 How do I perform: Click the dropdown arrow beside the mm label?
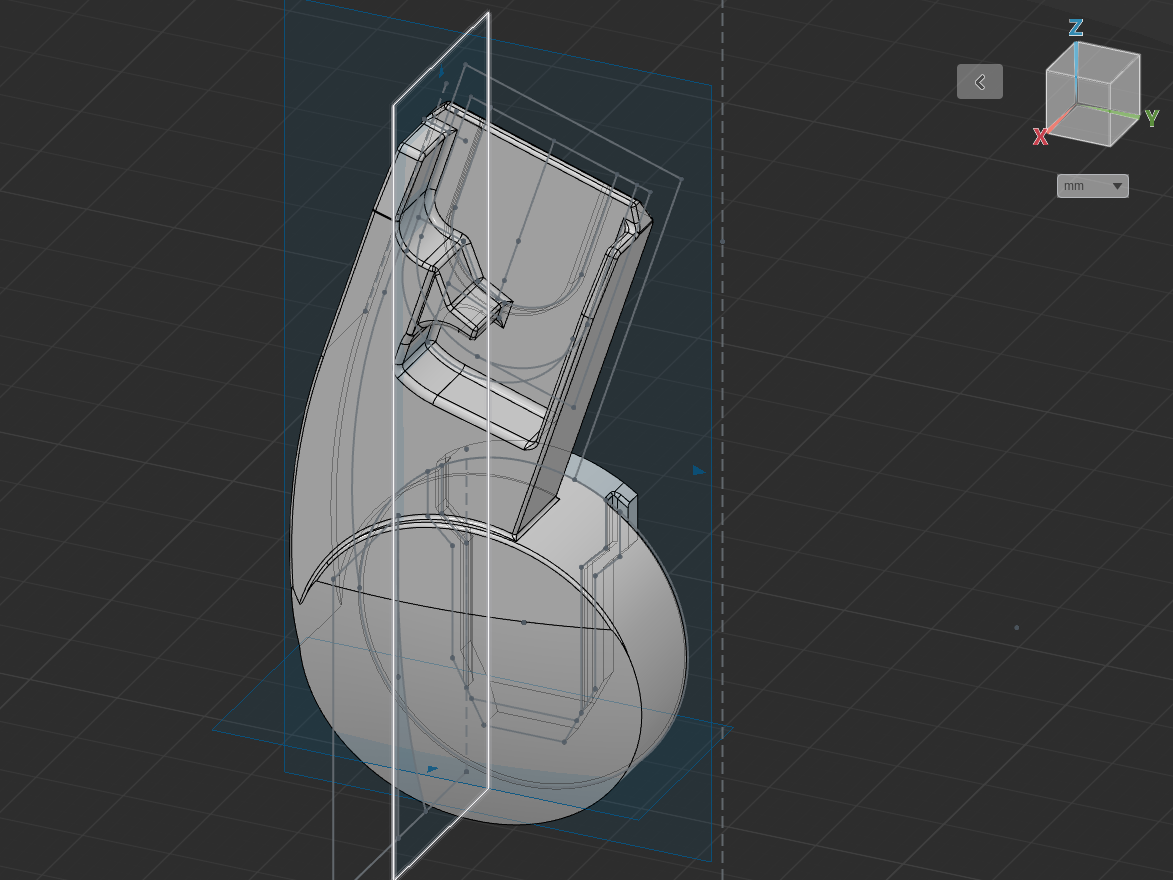[x=1117, y=186]
